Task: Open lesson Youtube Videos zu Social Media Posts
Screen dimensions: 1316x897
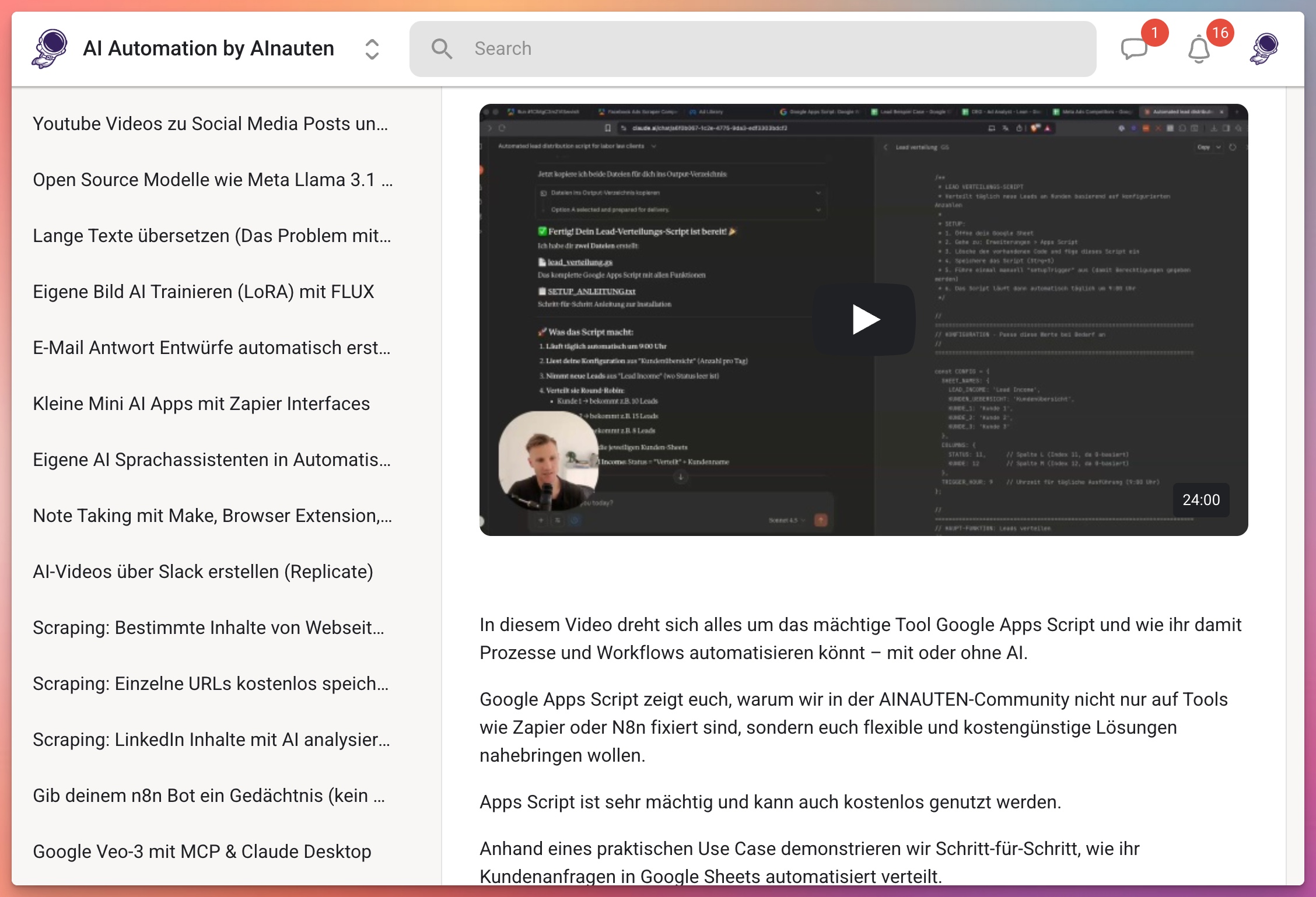Action: click(211, 124)
